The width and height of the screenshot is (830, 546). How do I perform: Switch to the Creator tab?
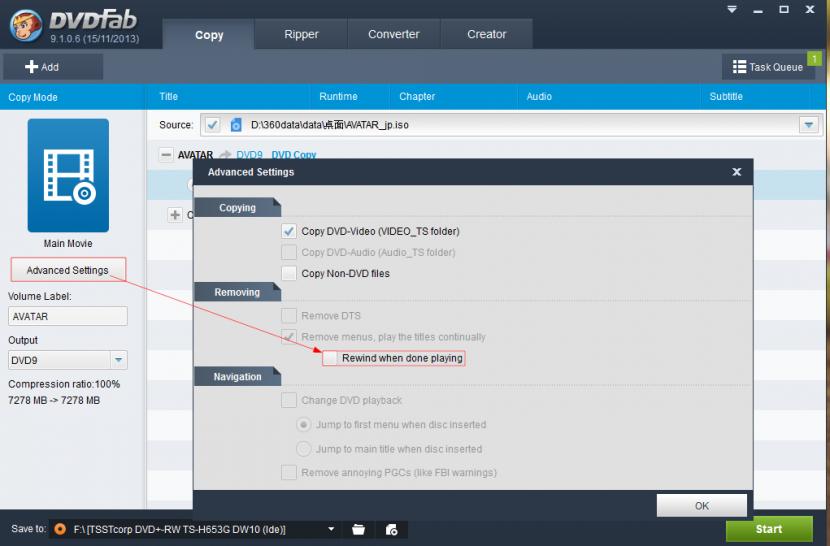click(x=486, y=34)
